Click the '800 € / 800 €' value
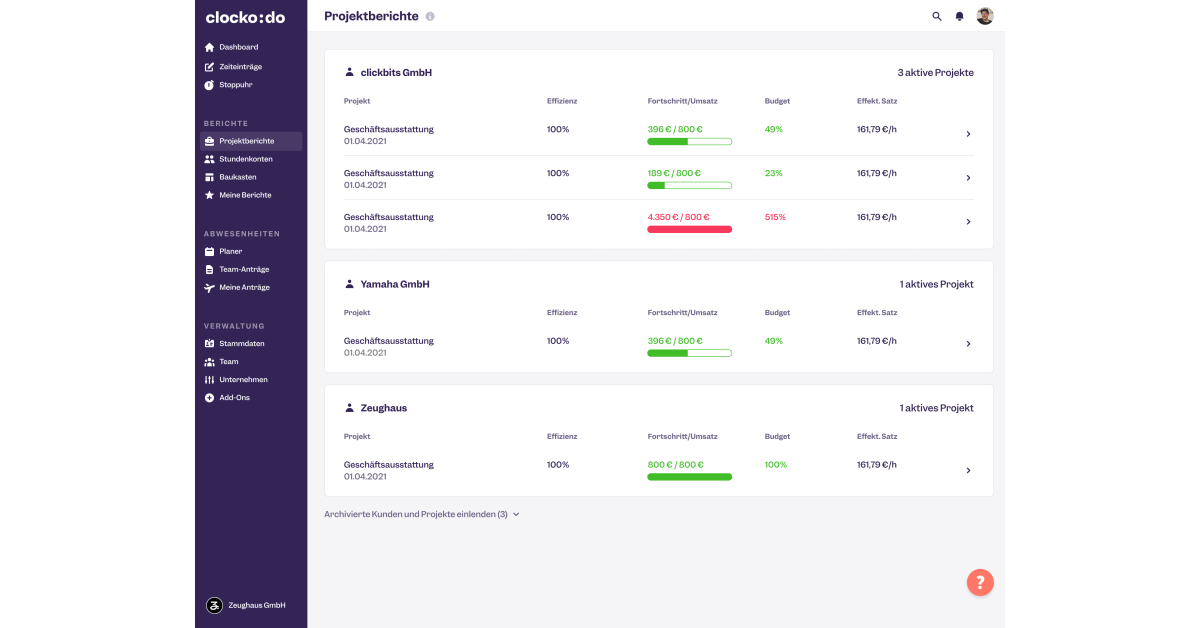This screenshot has height=628, width=1200. (x=676, y=465)
